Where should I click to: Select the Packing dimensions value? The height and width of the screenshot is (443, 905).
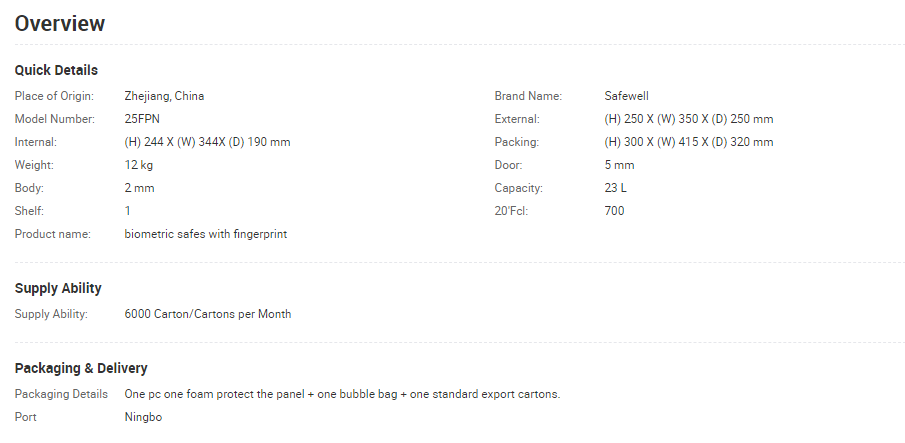[689, 142]
